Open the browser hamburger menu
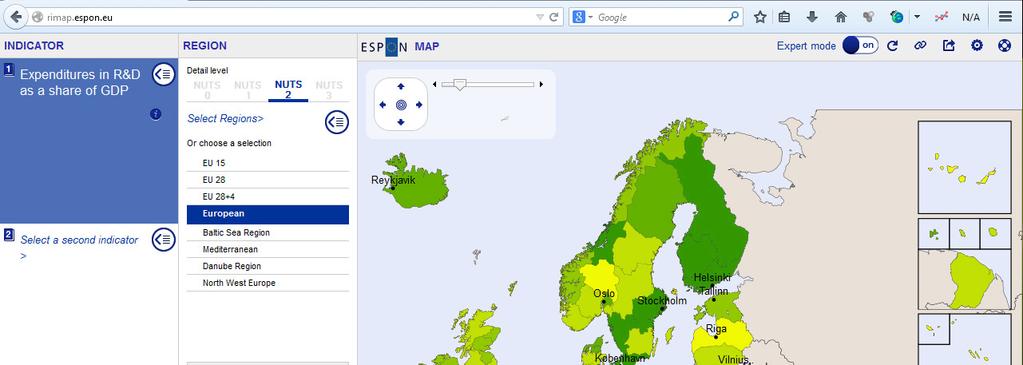The image size is (1023, 365). (x=1005, y=18)
